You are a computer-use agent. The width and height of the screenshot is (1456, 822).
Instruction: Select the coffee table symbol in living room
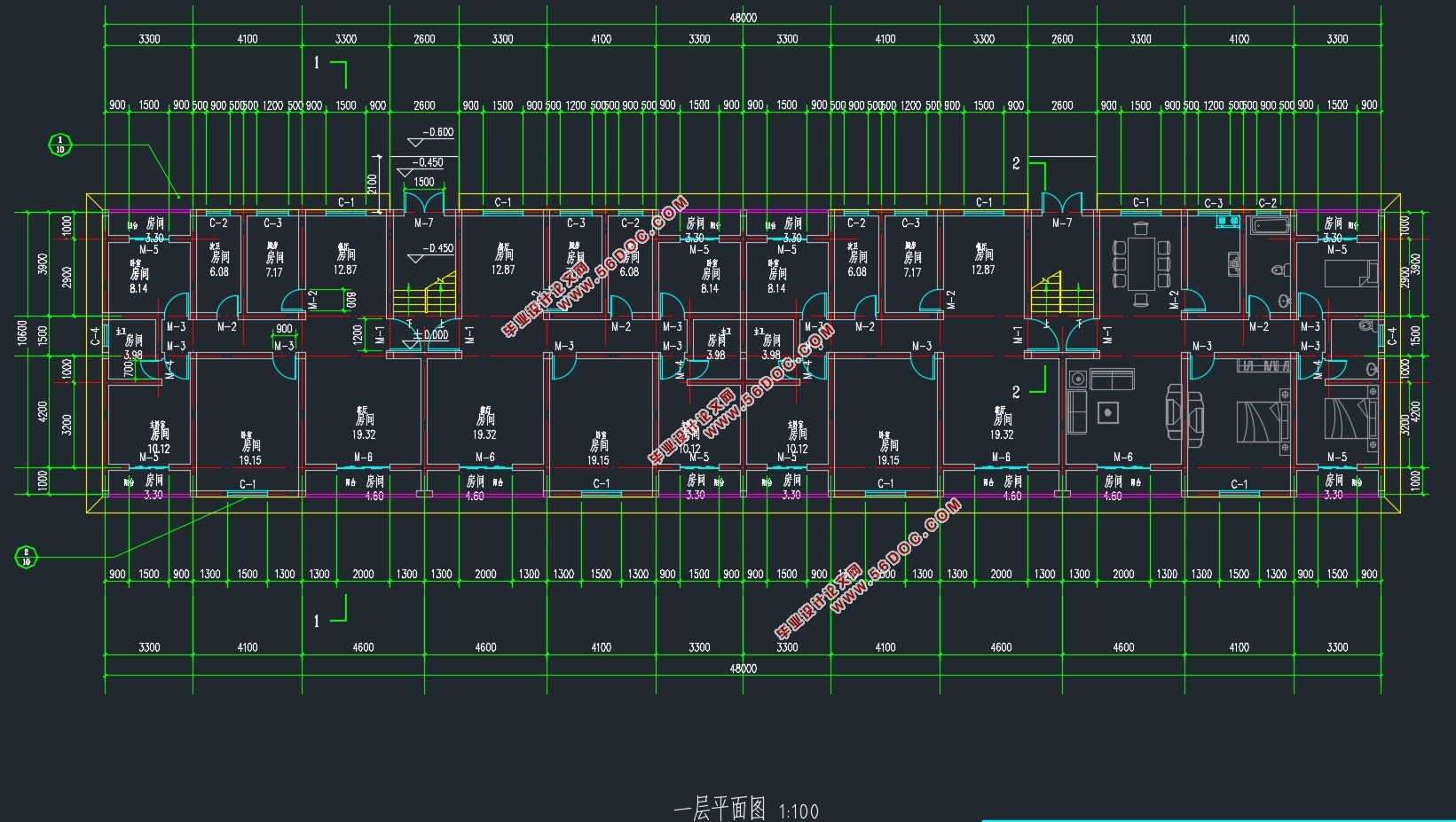pyautogui.click(x=1106, y=412)
